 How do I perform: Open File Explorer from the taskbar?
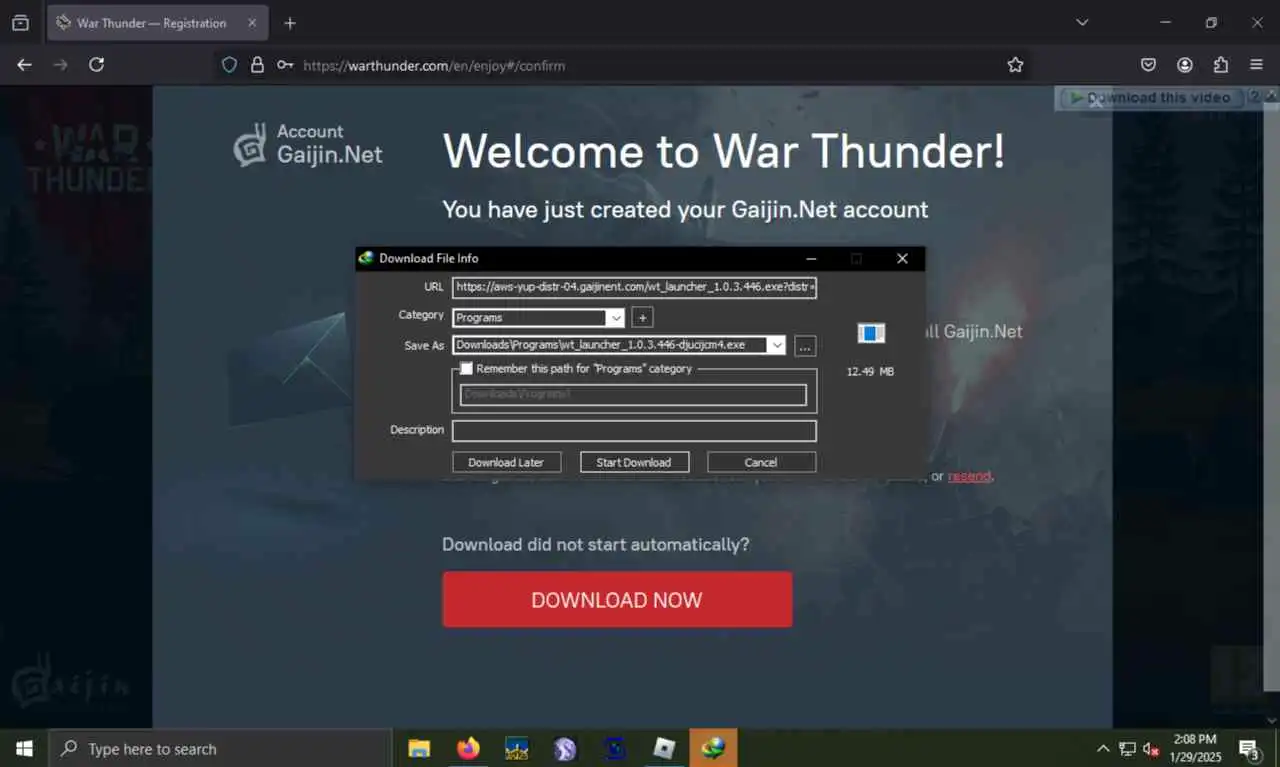pyautogui.click(x=419, y=748)
